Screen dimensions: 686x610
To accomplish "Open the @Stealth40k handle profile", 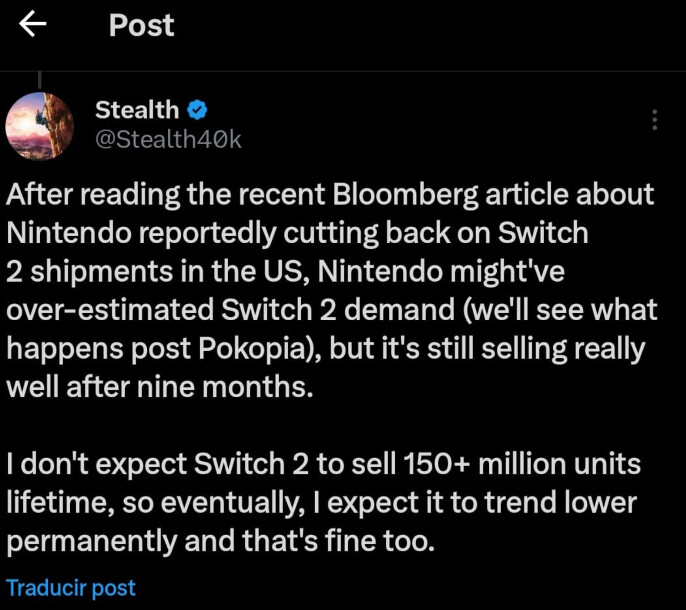I will click(168, 140).
